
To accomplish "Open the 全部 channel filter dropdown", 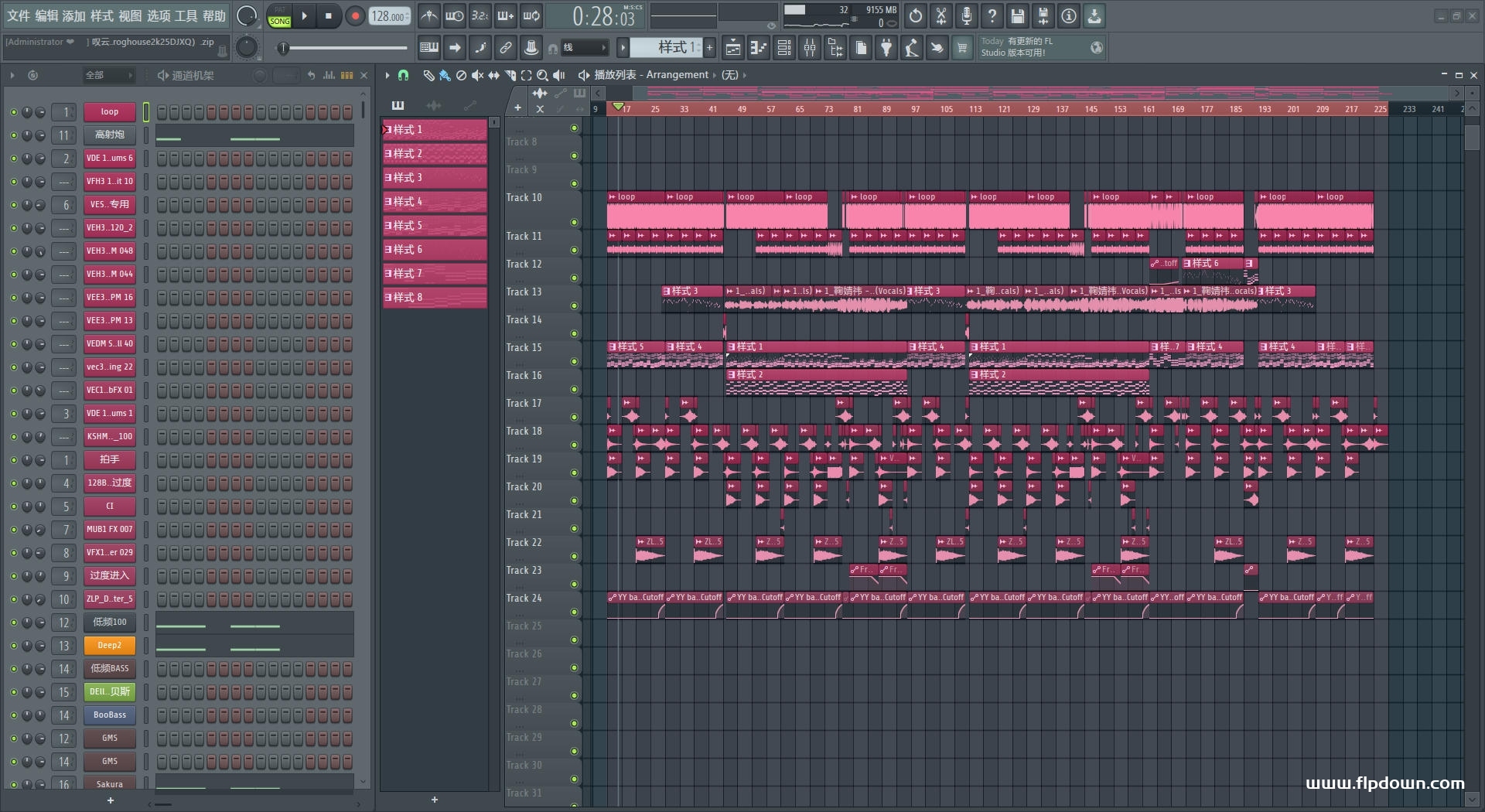I will point(108,75).
